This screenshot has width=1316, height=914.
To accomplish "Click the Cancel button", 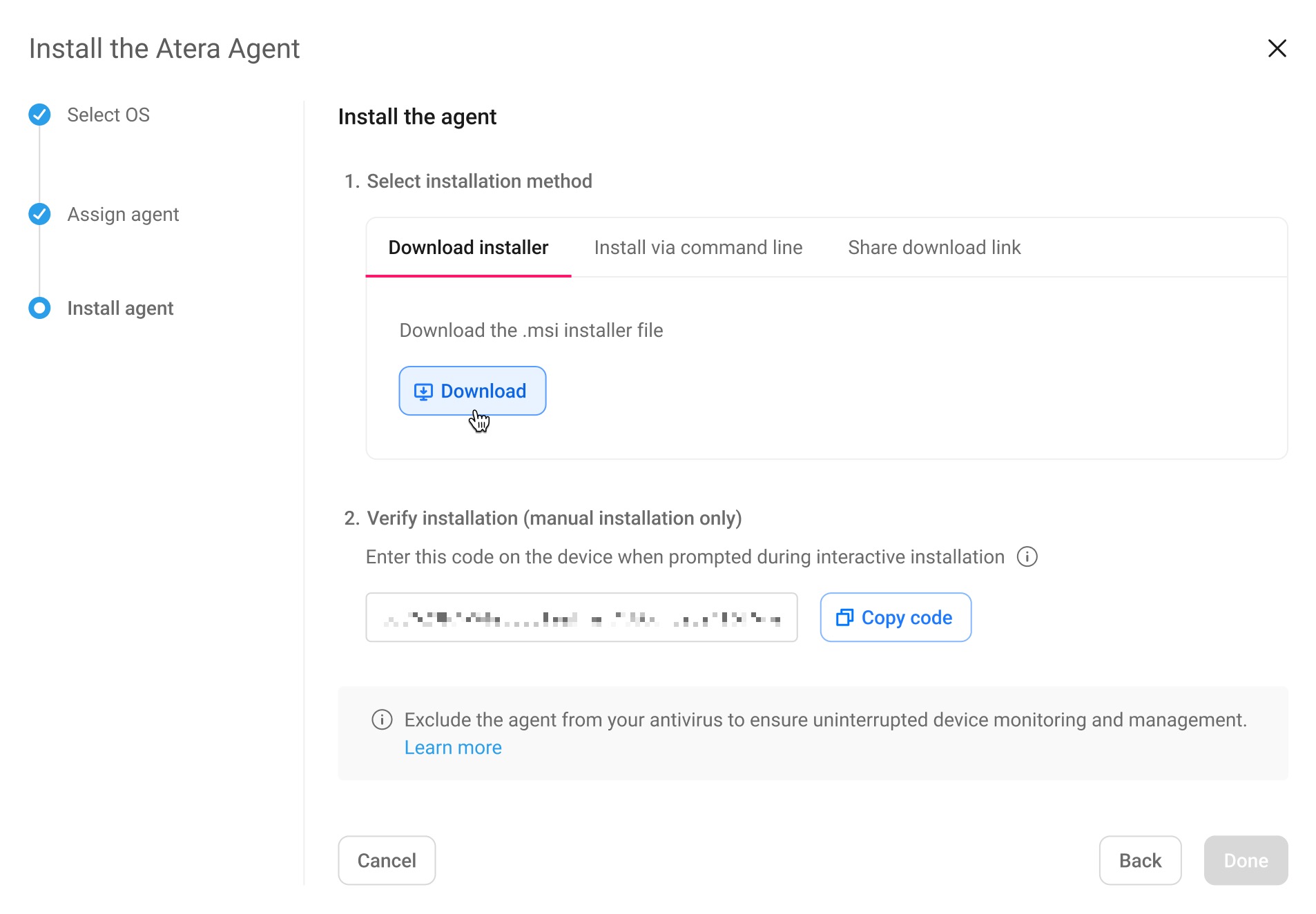I will pos(387,860).
